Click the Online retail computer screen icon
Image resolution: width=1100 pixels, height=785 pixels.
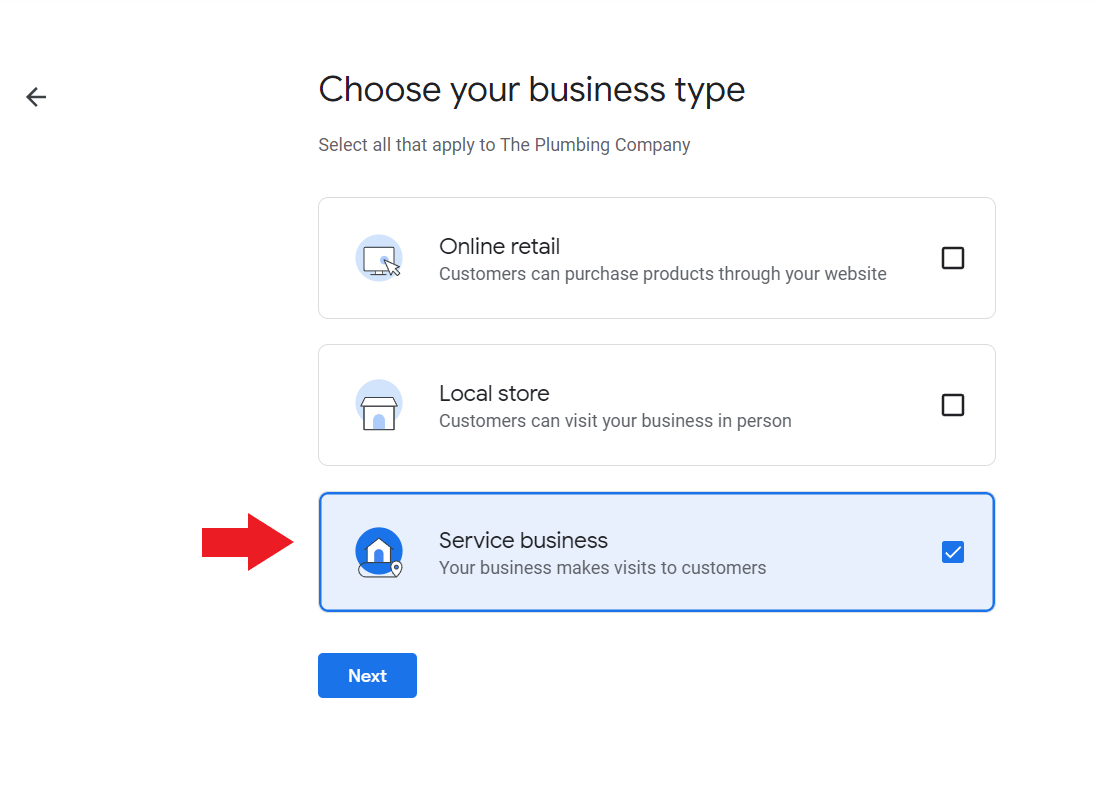pos(380,258)
